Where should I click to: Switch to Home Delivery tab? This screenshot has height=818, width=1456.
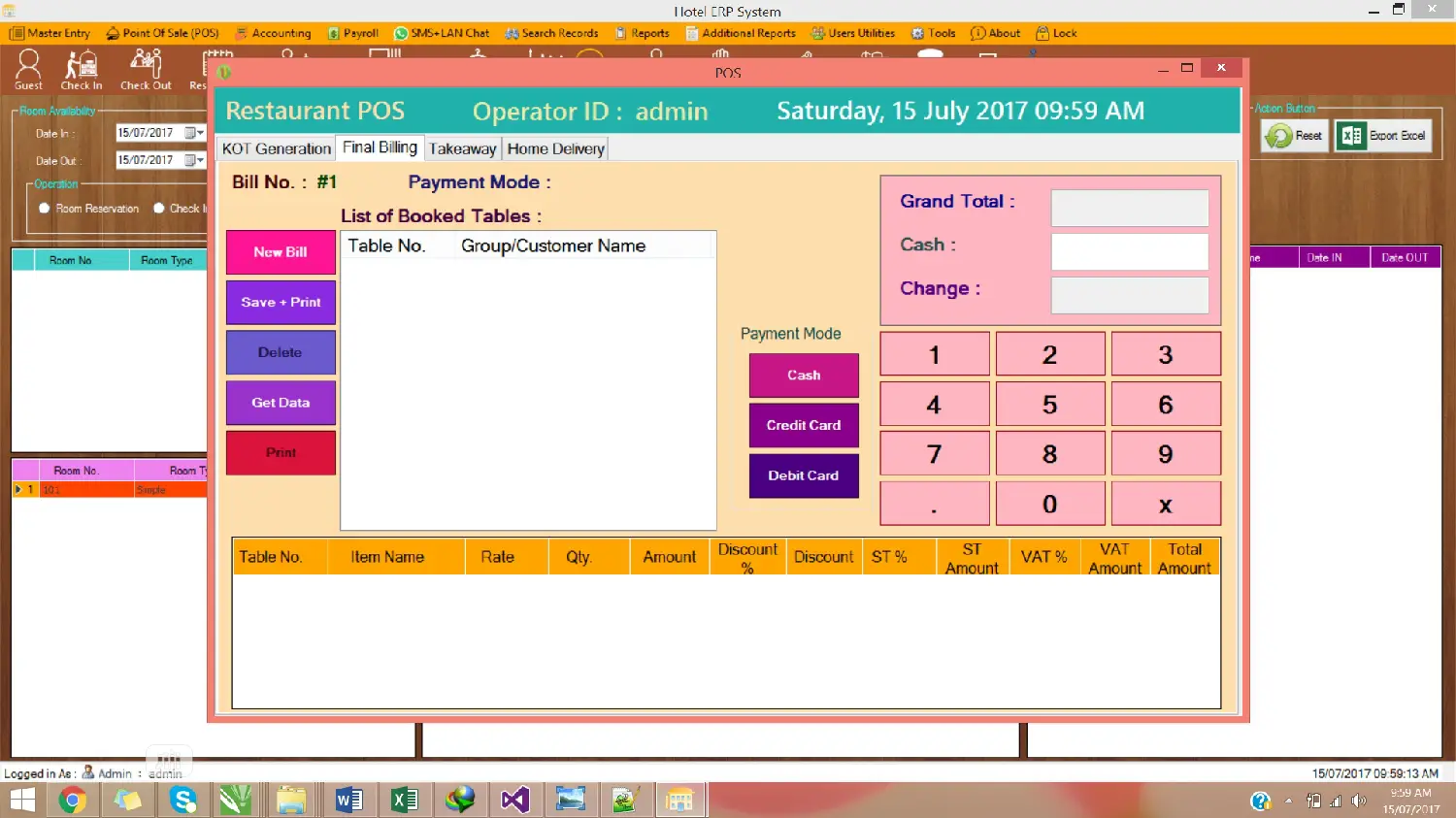(x=555, y=148)
